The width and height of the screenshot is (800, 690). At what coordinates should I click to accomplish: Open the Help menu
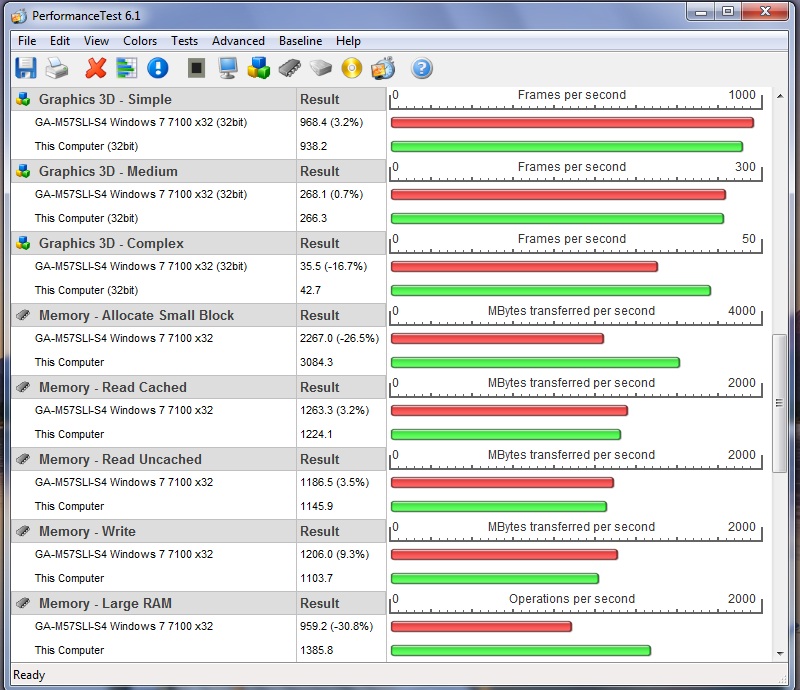[348, 41]
